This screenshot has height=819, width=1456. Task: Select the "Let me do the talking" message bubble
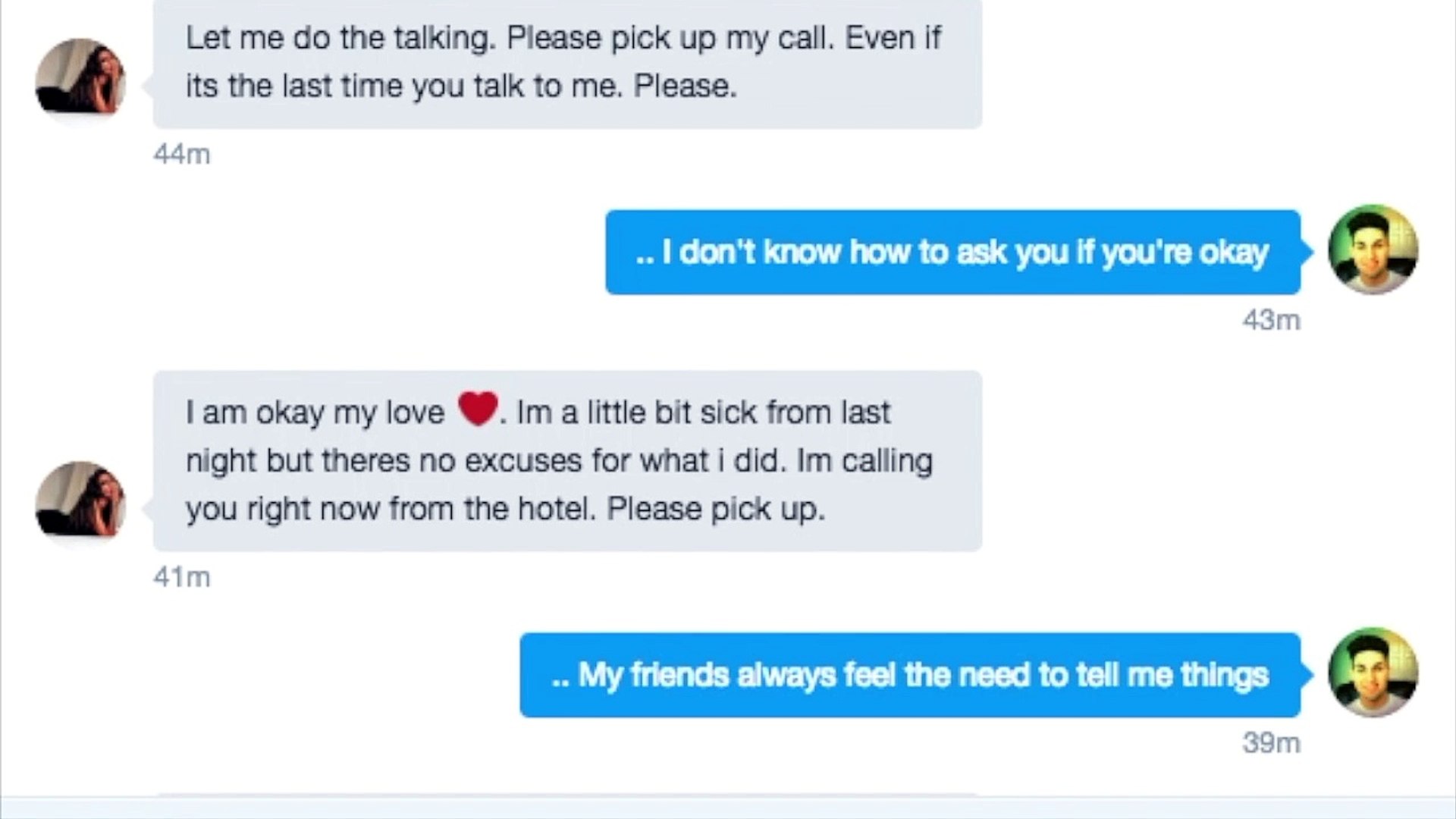pyautogui.click(x=567, y=64)
